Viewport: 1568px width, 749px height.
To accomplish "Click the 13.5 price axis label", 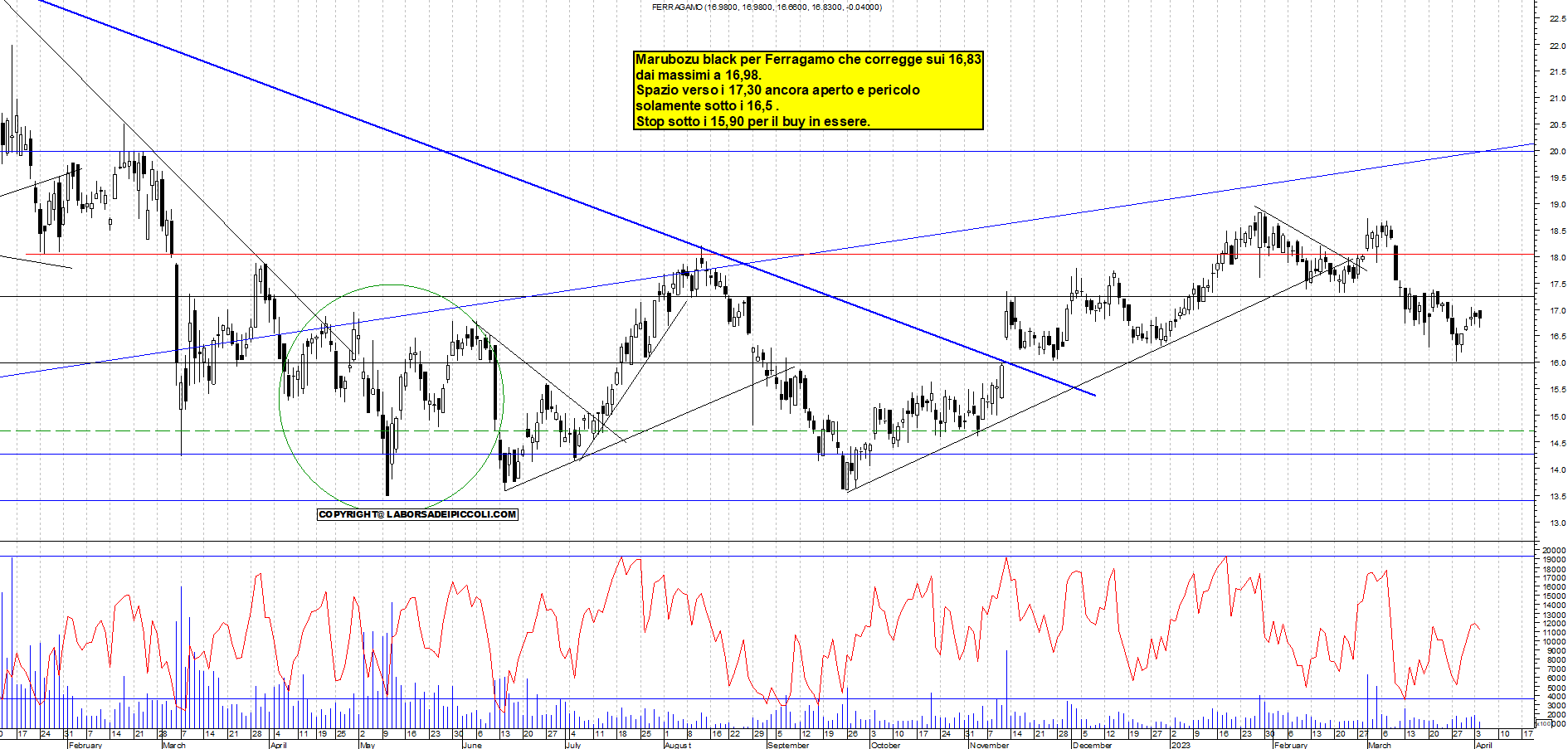I will pos(1557,497).
